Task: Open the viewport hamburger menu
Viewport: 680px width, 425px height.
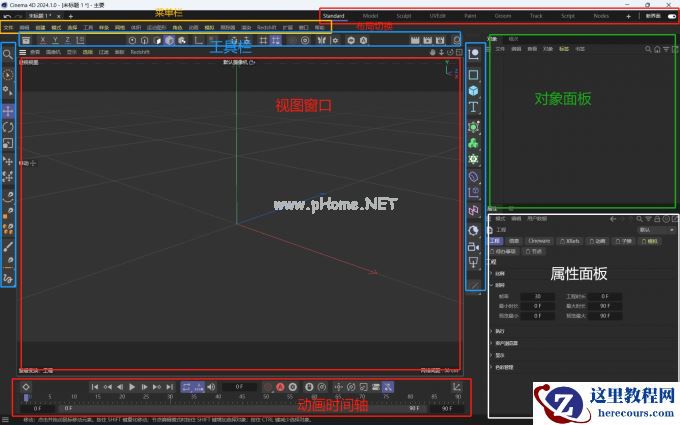Action: click(23, 52)
